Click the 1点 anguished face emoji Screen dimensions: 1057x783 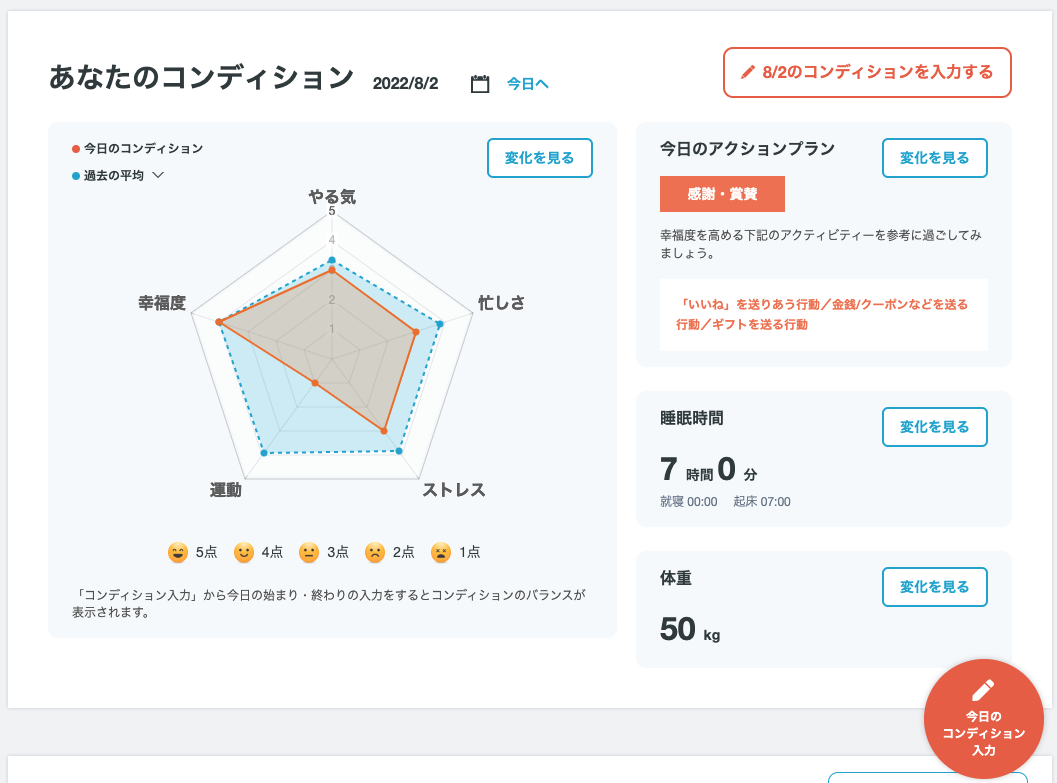[x=441, y=553]
